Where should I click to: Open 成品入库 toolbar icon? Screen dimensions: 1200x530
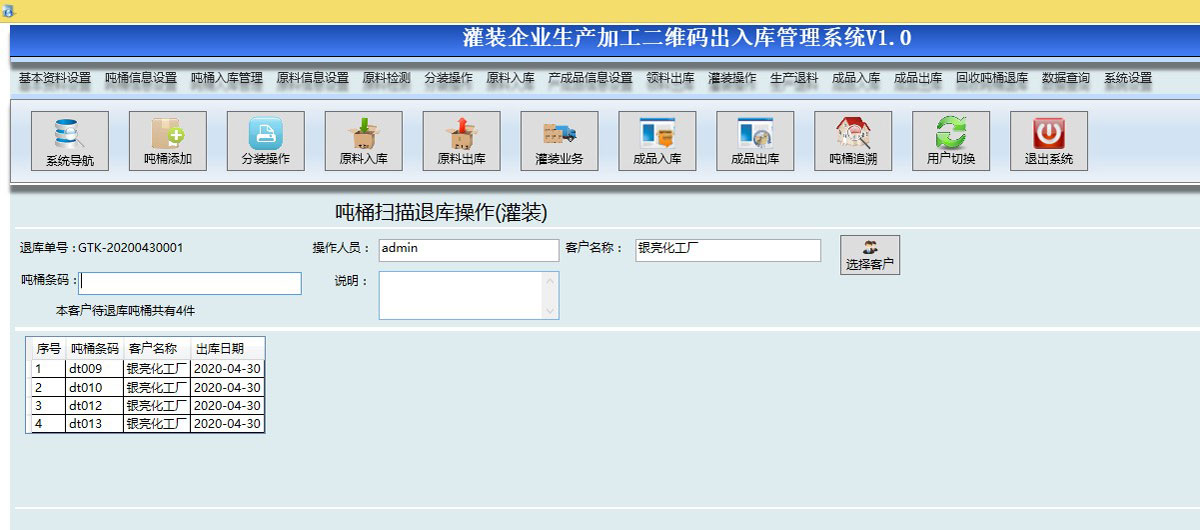[658, 141]
